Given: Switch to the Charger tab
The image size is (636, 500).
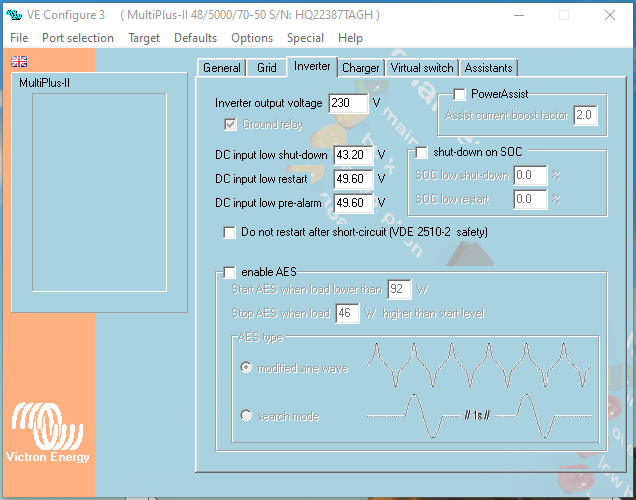Looking at the screenshot, I should (361, 68).
